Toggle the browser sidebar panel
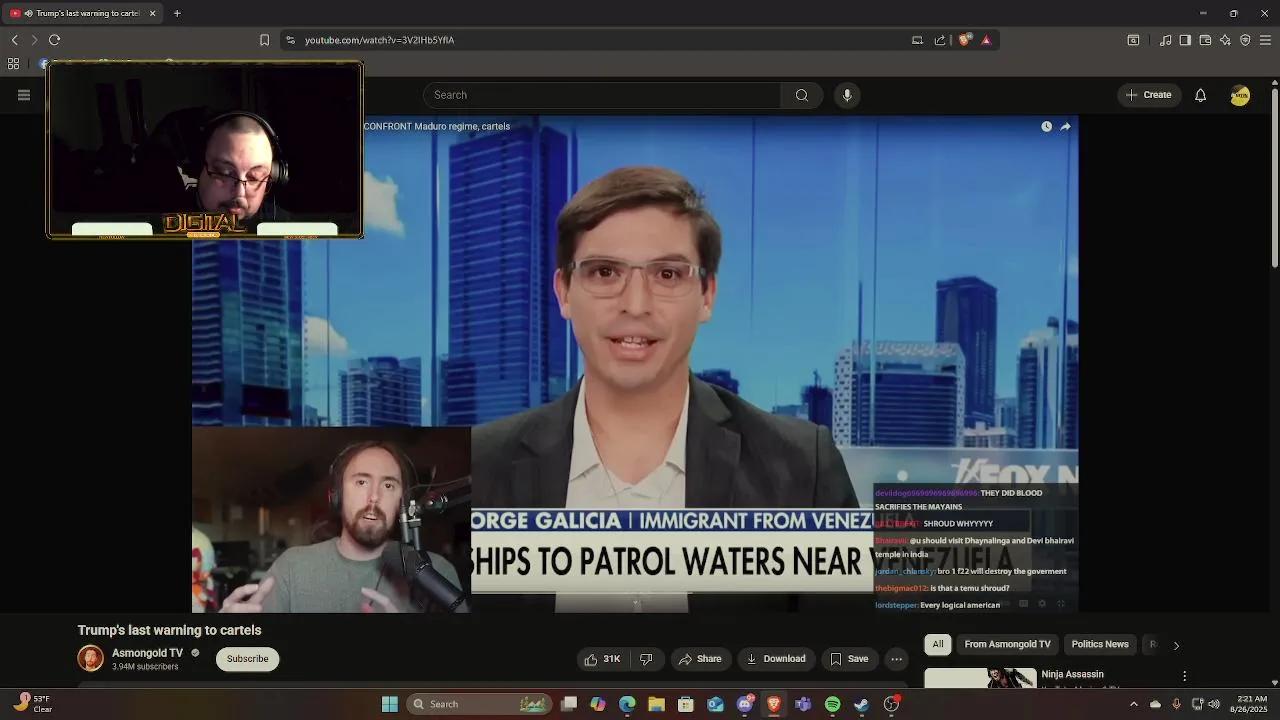Image resolution: width=1280 pixels, height=720 pixels. 1185,40
